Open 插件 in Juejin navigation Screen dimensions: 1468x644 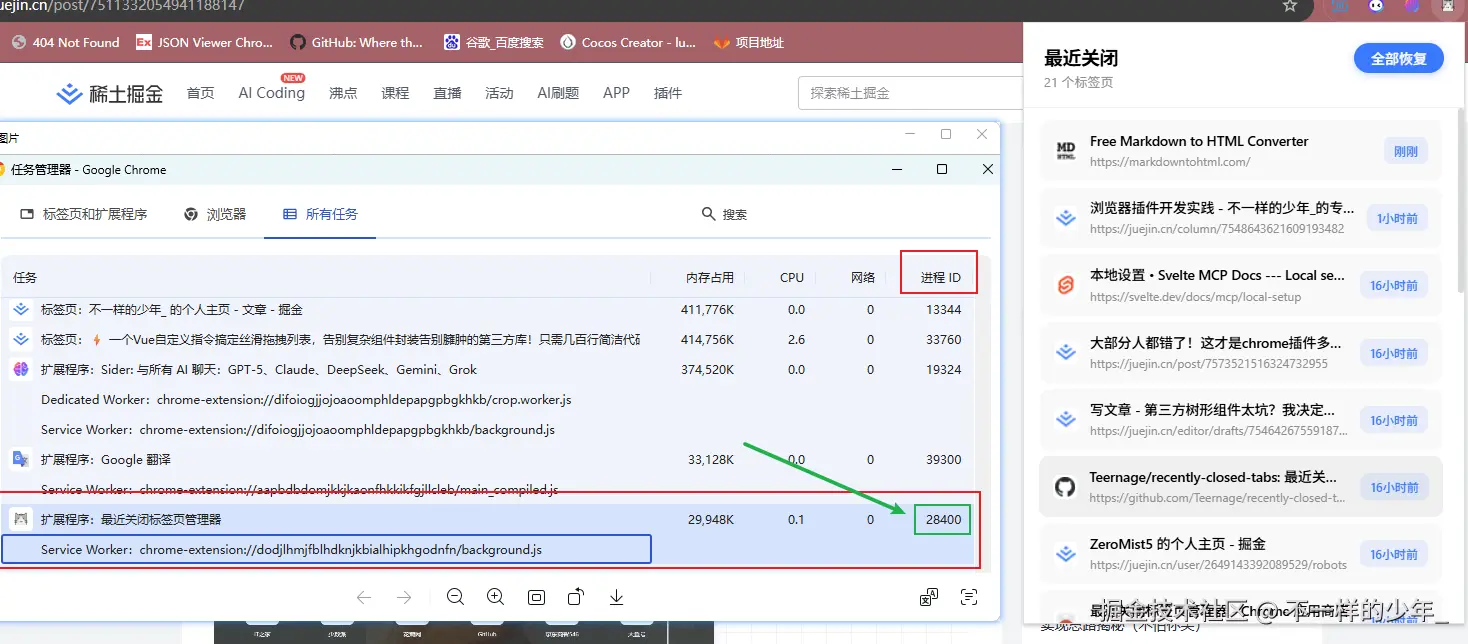pyautogui.click(x=667, y=93)
